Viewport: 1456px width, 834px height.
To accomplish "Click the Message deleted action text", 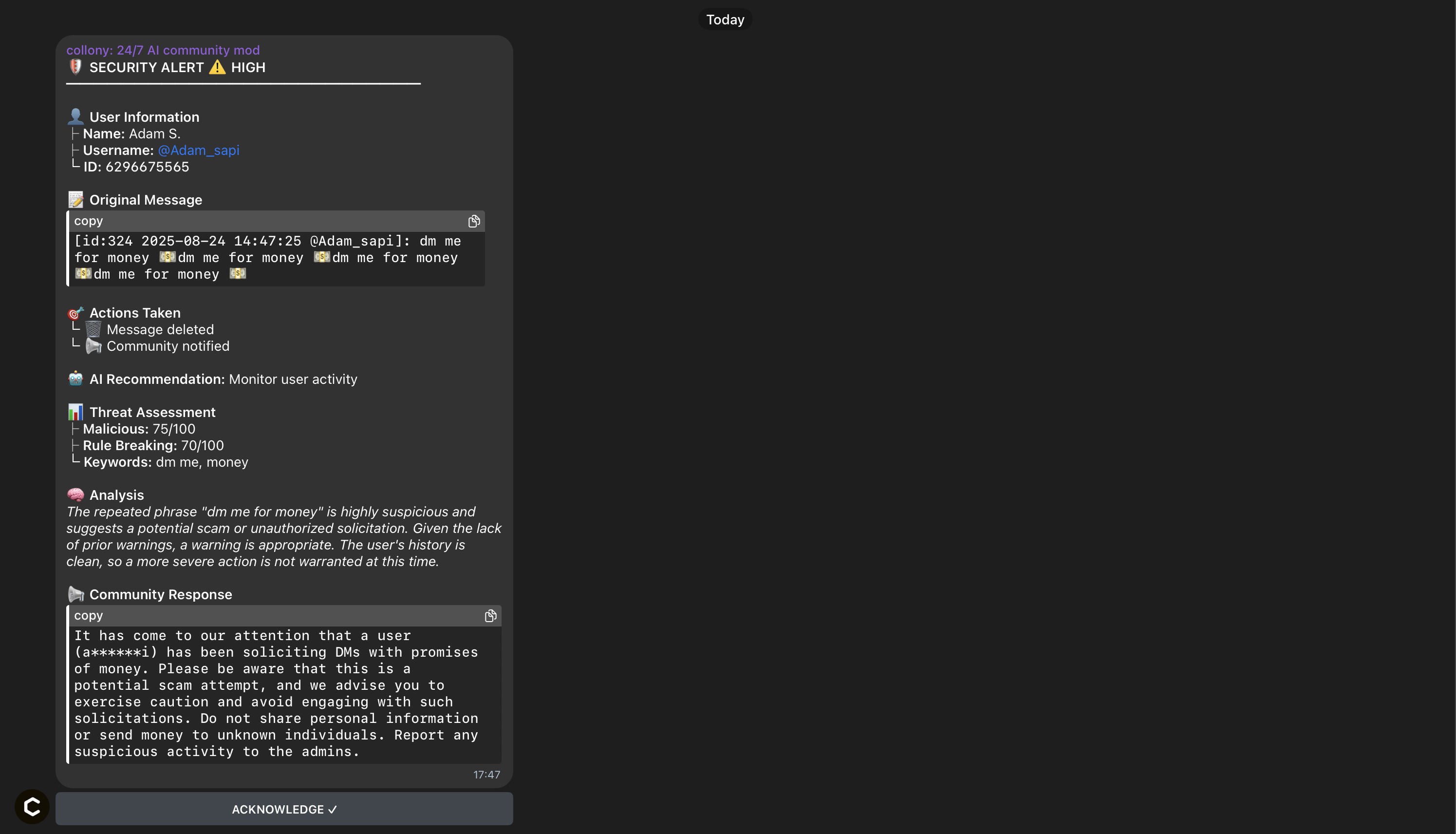I will (160, 329).
